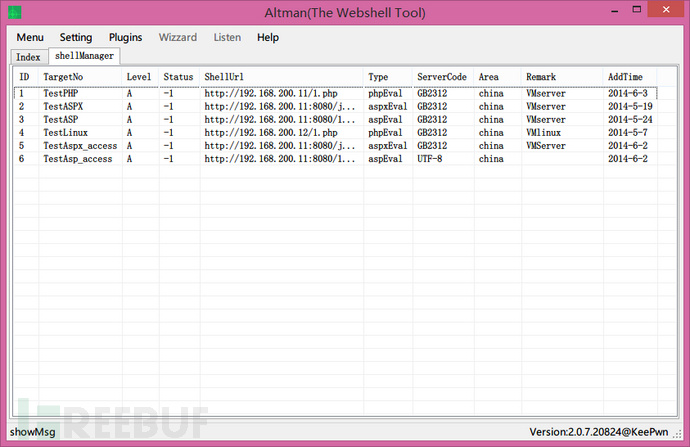Open the Menu menu
The image size is (690, 447).
coord(30,37)
